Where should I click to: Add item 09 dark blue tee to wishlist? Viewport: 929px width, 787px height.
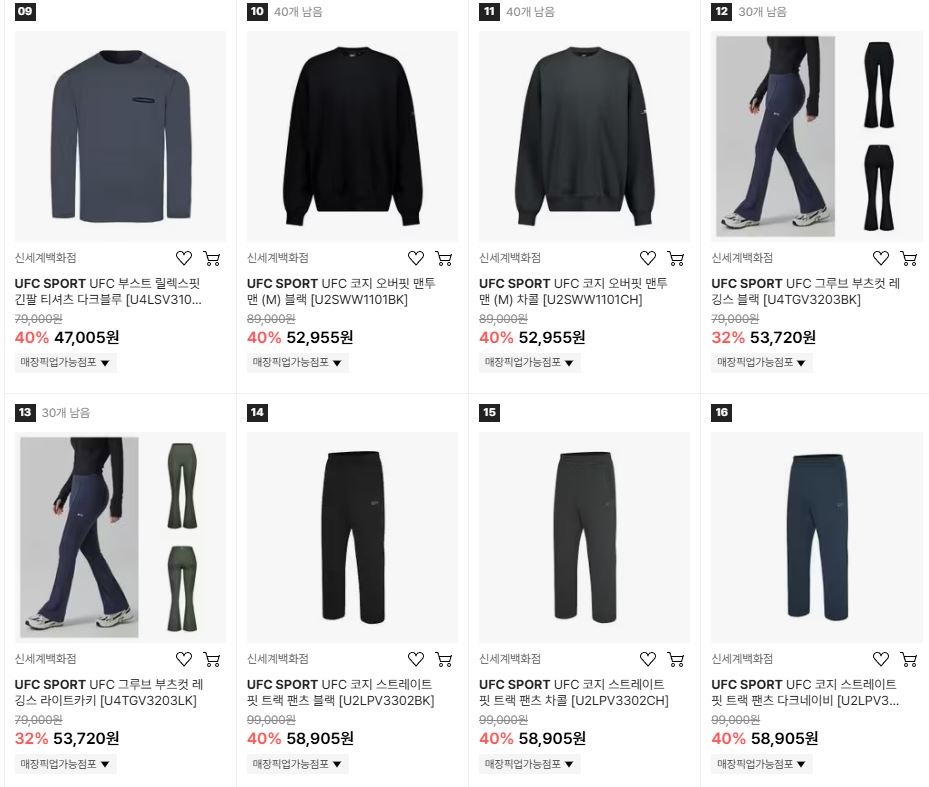[x=184, y=258]
